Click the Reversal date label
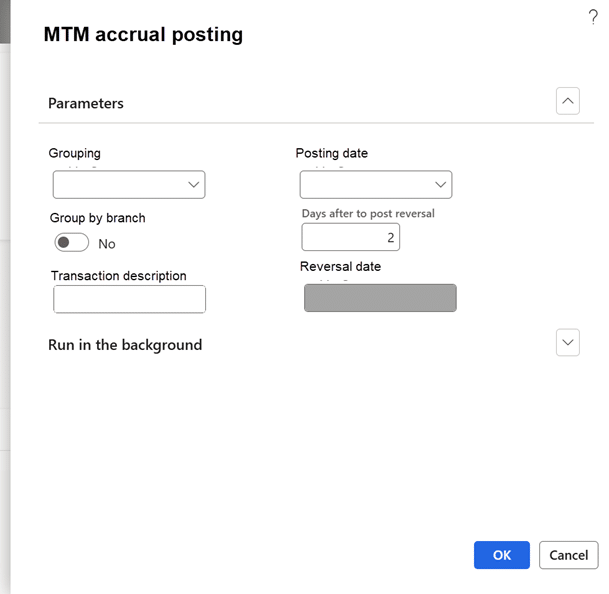The height and width of the screenshot is (594, 609). pyautogui.click(x=340, y=267)
